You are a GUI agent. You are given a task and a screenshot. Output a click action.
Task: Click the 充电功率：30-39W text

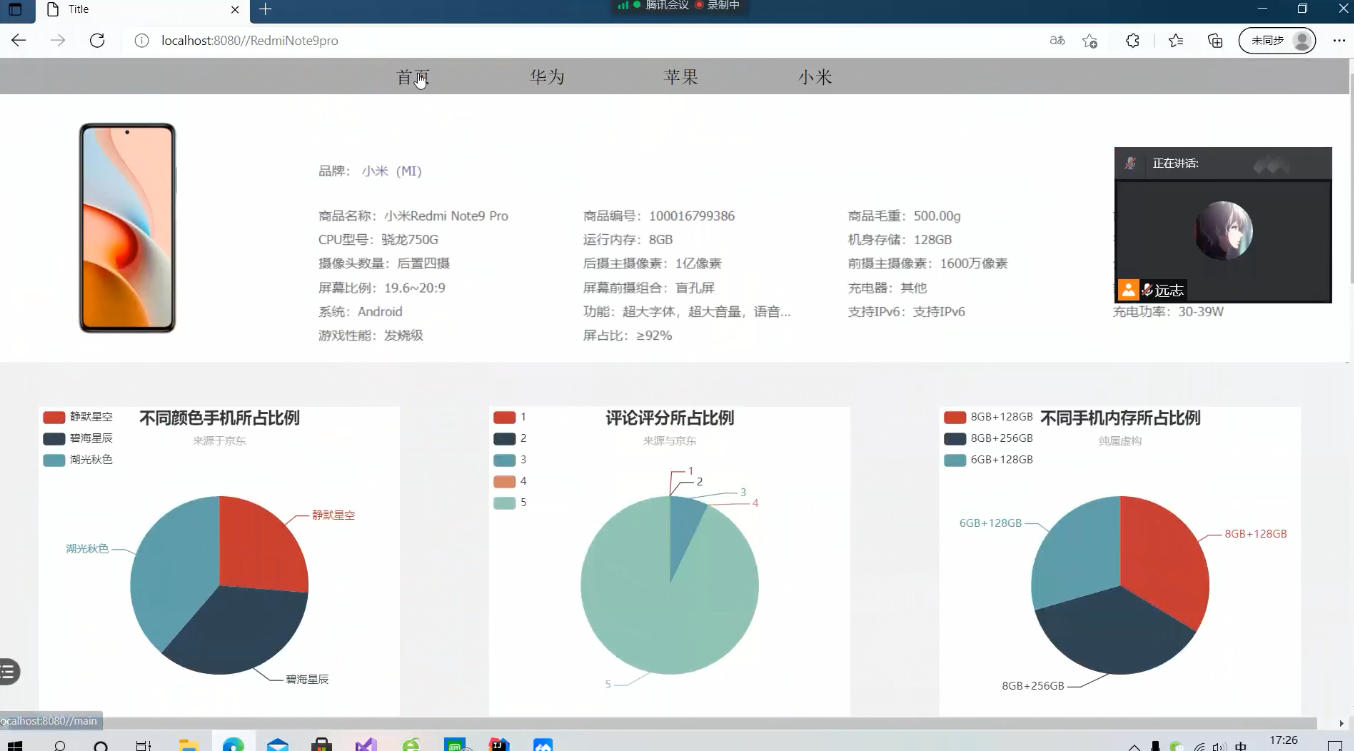(x=1168, y=312)
